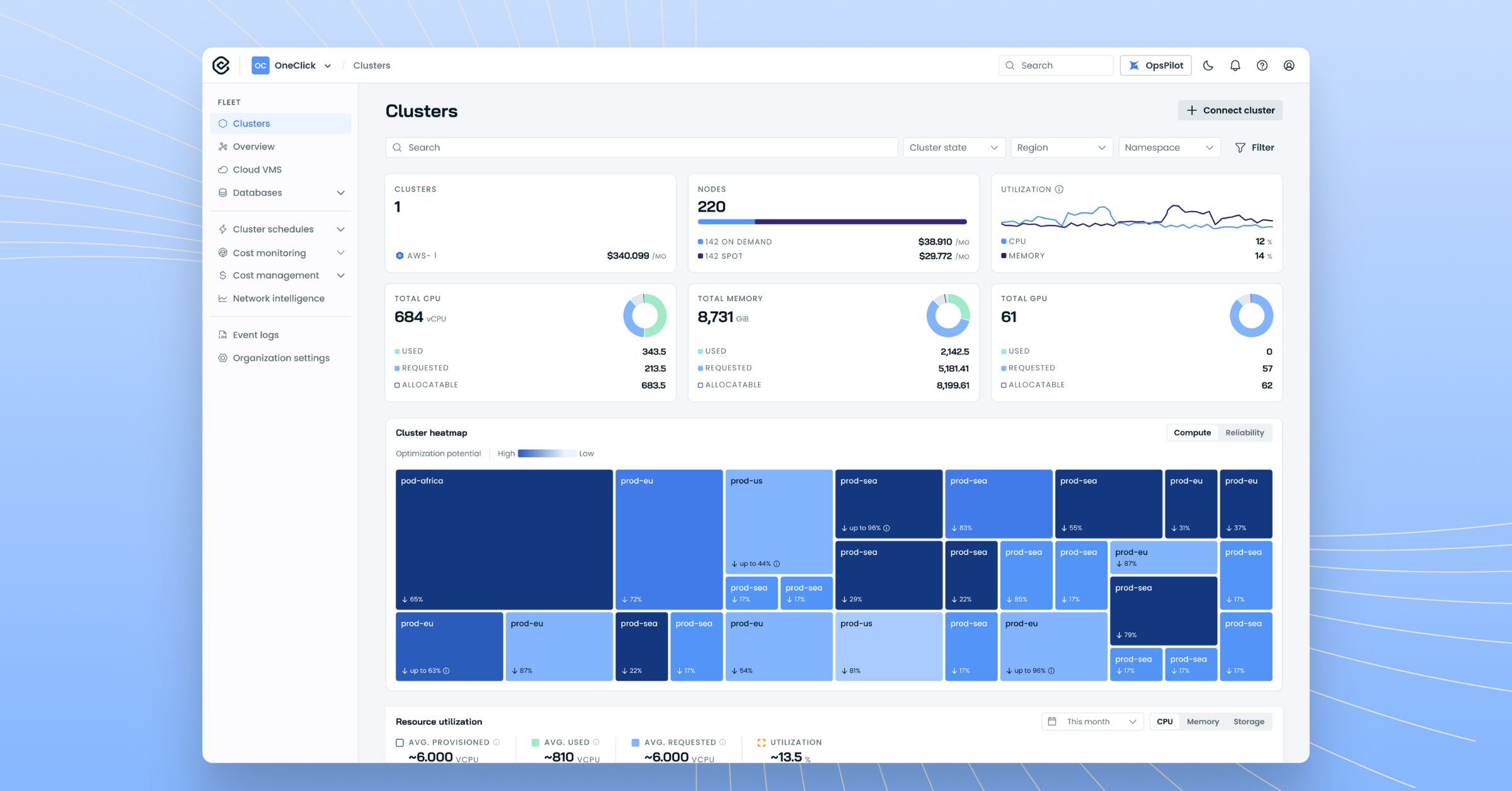Screen dimensions: 1512x791
Task: Open notifications bell icon
Action: [1235, 65]
